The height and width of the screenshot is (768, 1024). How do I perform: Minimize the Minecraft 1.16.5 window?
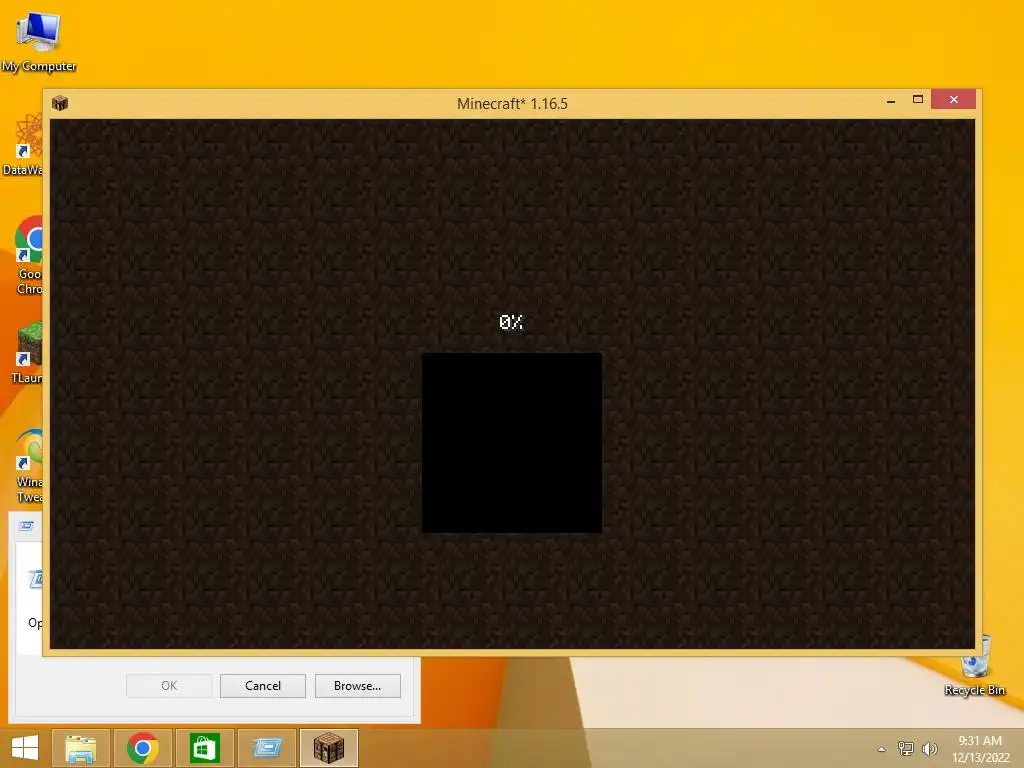click(x=891, y=100)
